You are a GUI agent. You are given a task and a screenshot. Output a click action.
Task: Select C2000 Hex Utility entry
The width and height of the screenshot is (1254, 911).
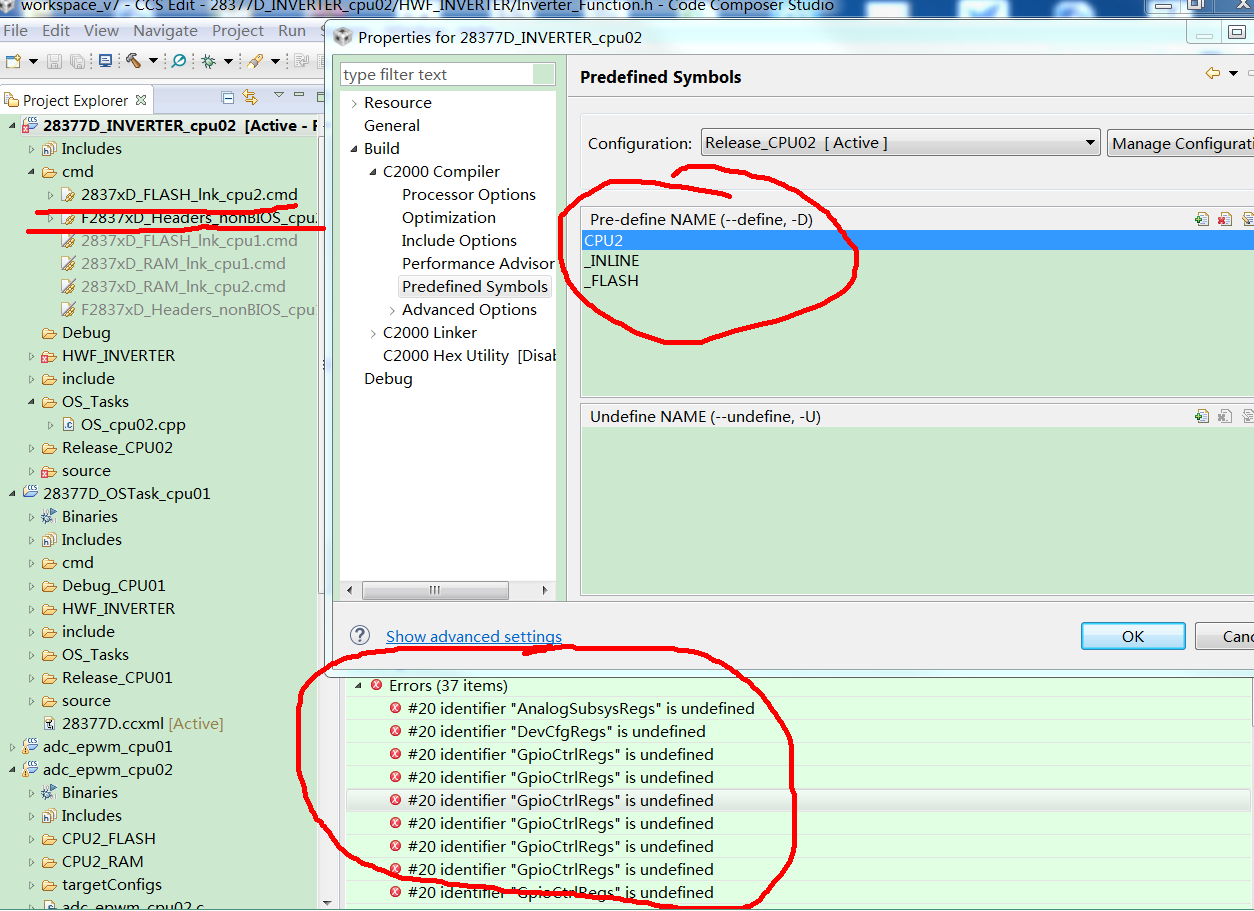tap(469, 356)
